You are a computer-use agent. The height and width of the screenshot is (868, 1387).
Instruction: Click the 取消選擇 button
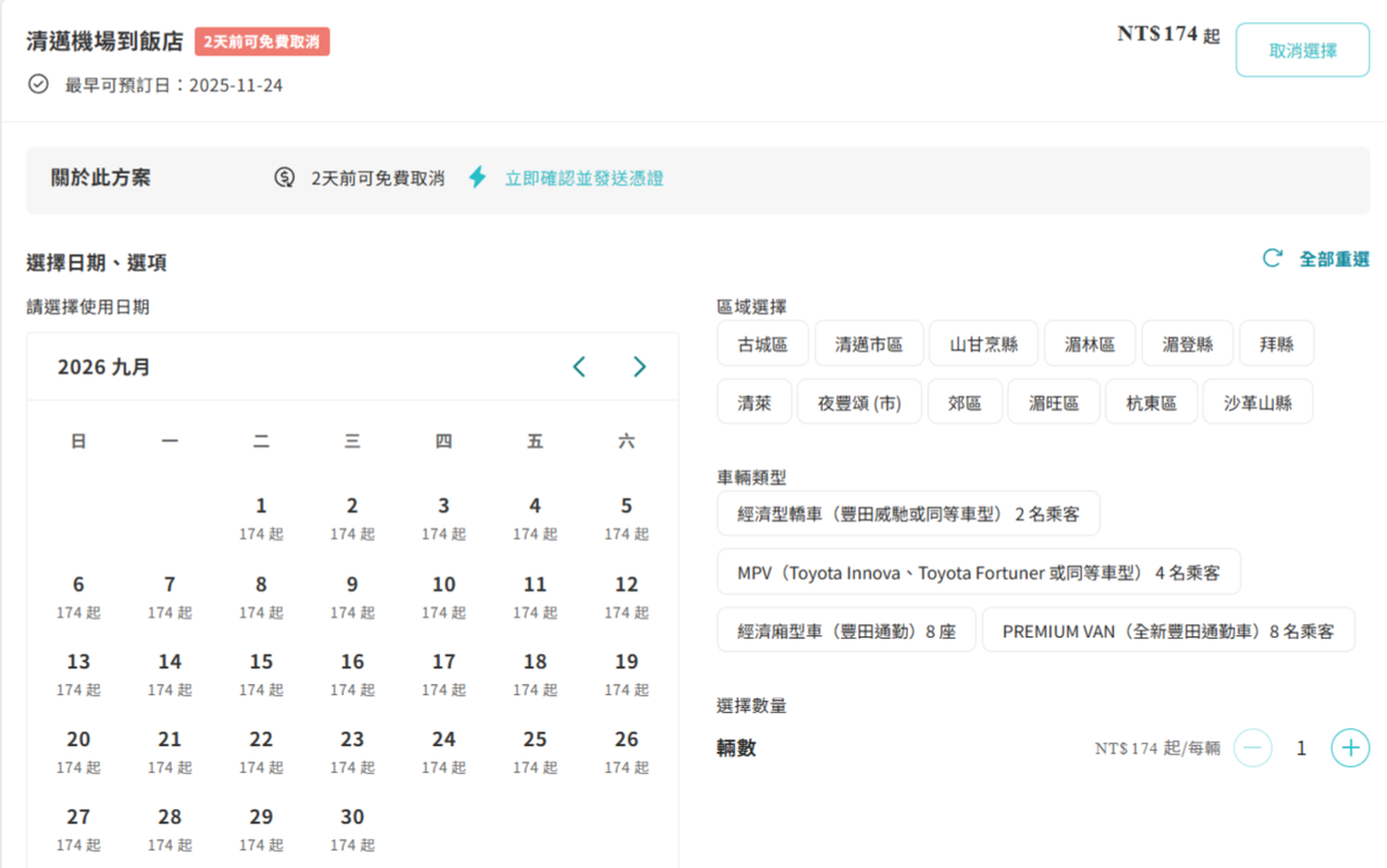point(1302,51)
